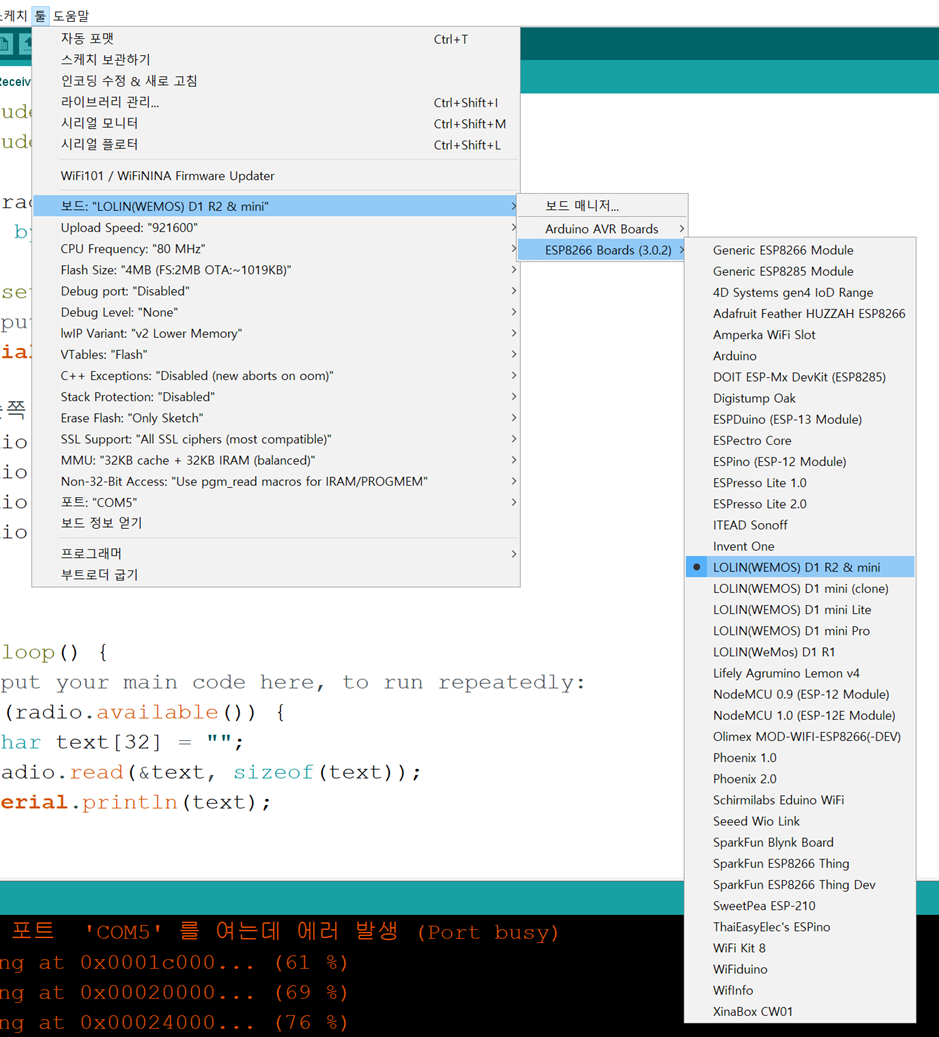
Task: Pick NodeMCU 1.0 (ESP-12E Module)
Action: [800, 716]
